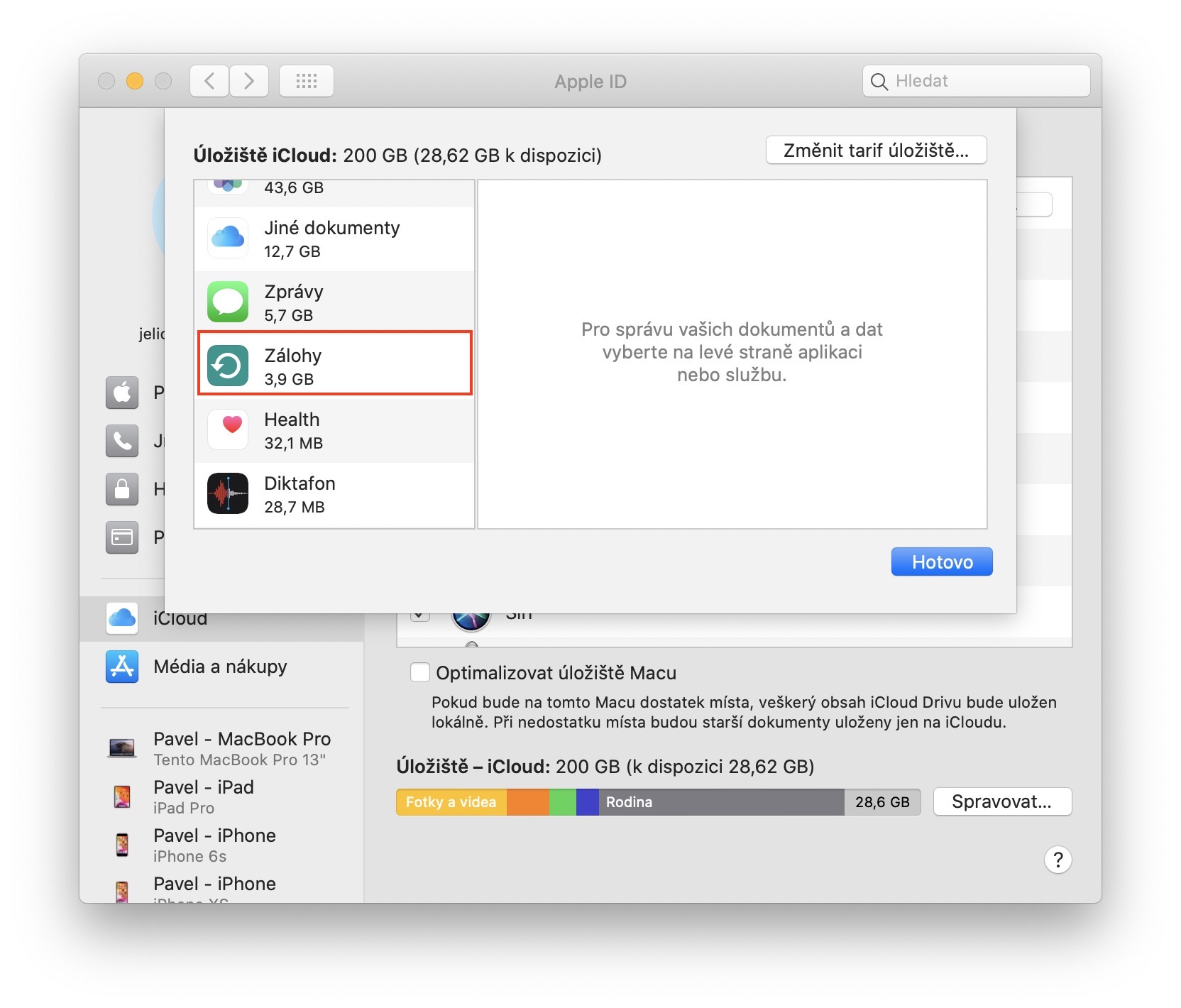Select the Health 32,1 MB row
Viewport: 1181px width, 1008px height.
(334, 431)
